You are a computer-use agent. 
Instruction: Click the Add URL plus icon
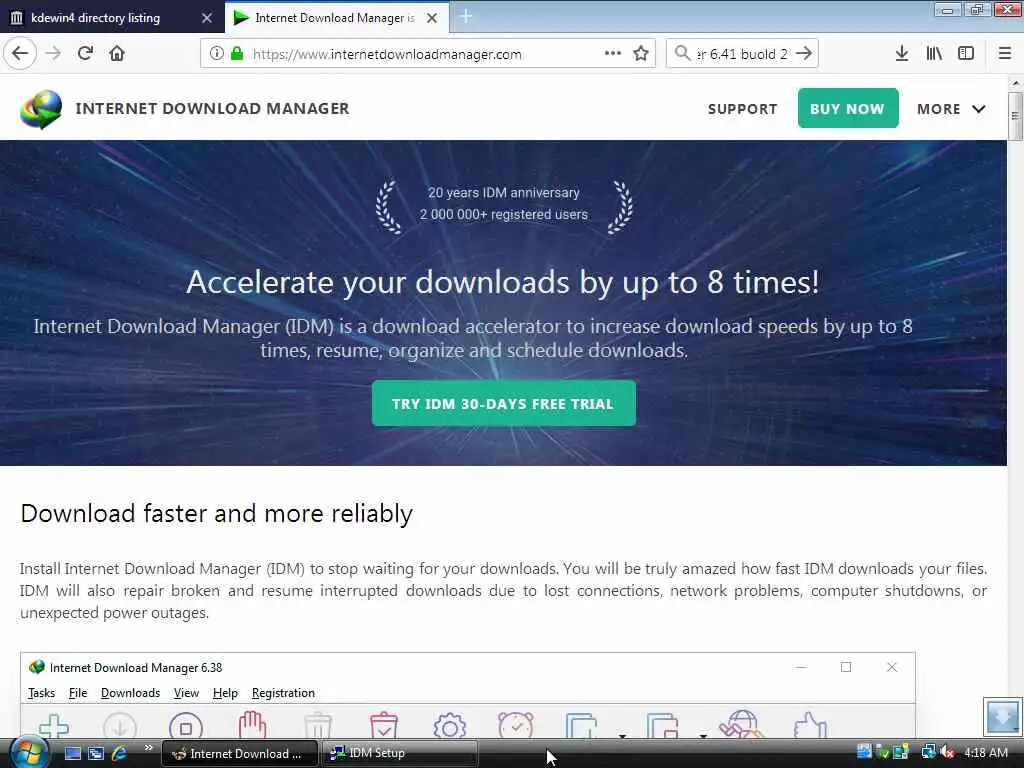coord(54,726)
